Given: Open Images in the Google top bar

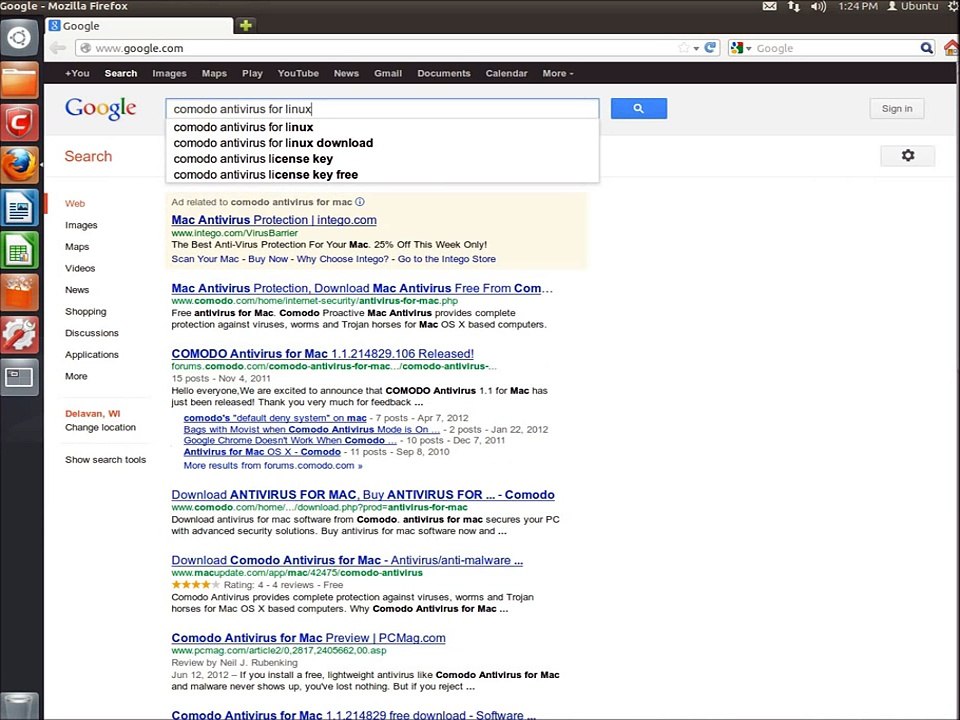Looking at the screenshot, I should [169, 73].
